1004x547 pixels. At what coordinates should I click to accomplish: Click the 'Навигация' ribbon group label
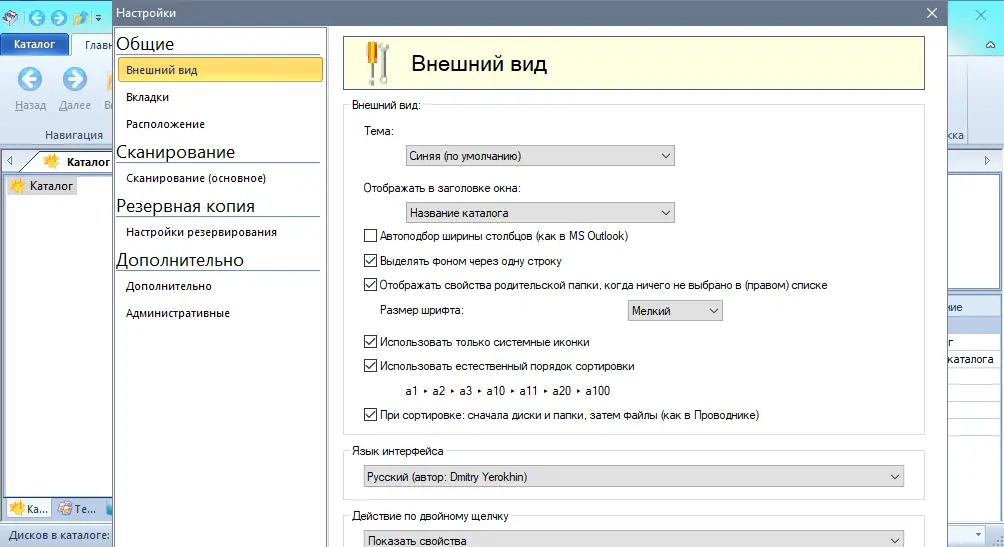point(74,135)
